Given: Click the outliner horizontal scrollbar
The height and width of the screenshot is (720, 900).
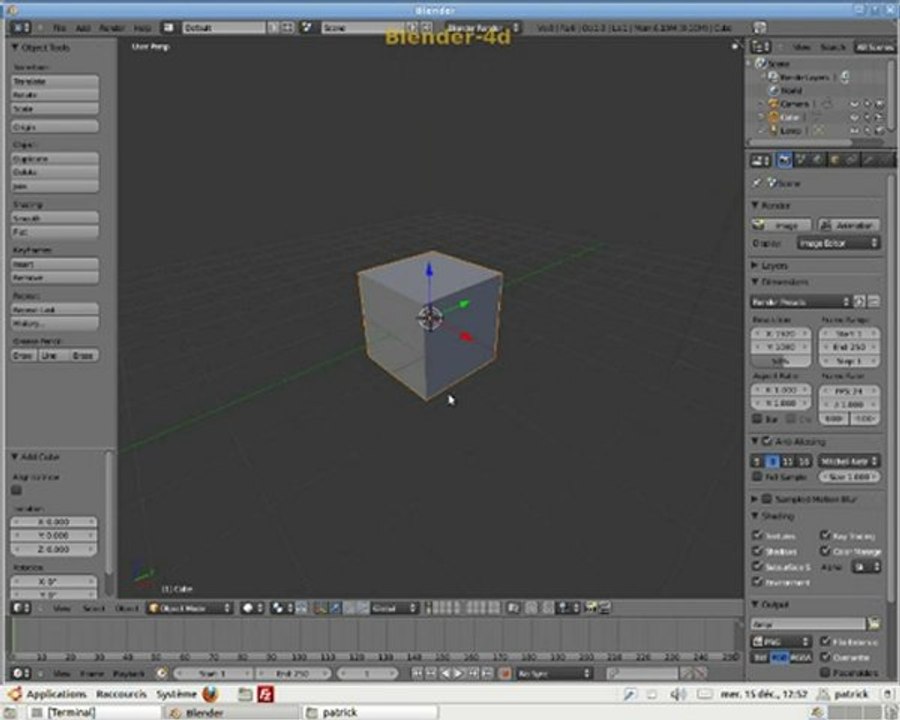Looking at the screenshot, I should tap(801, 141).
